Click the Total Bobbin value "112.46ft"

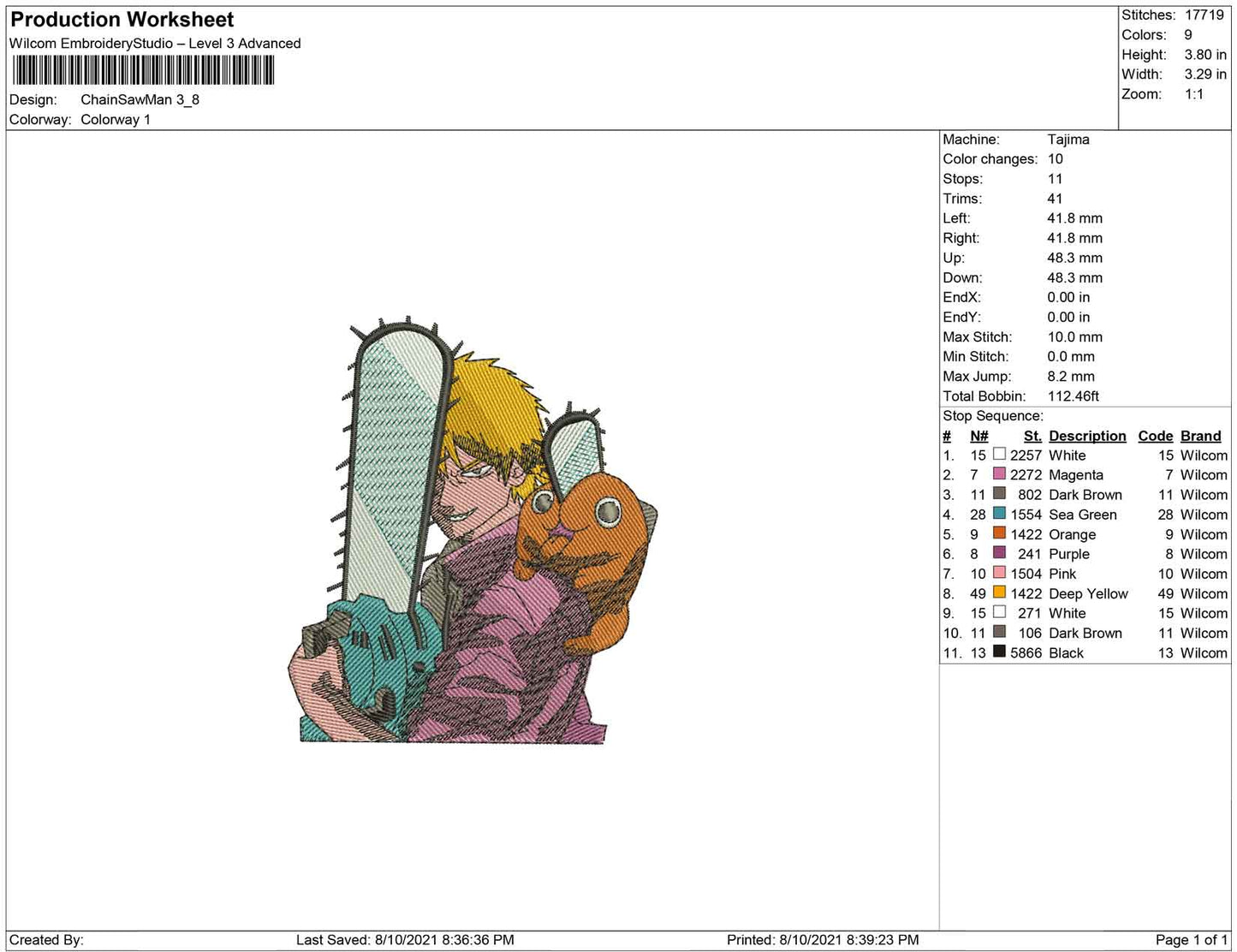point(1073,396)
